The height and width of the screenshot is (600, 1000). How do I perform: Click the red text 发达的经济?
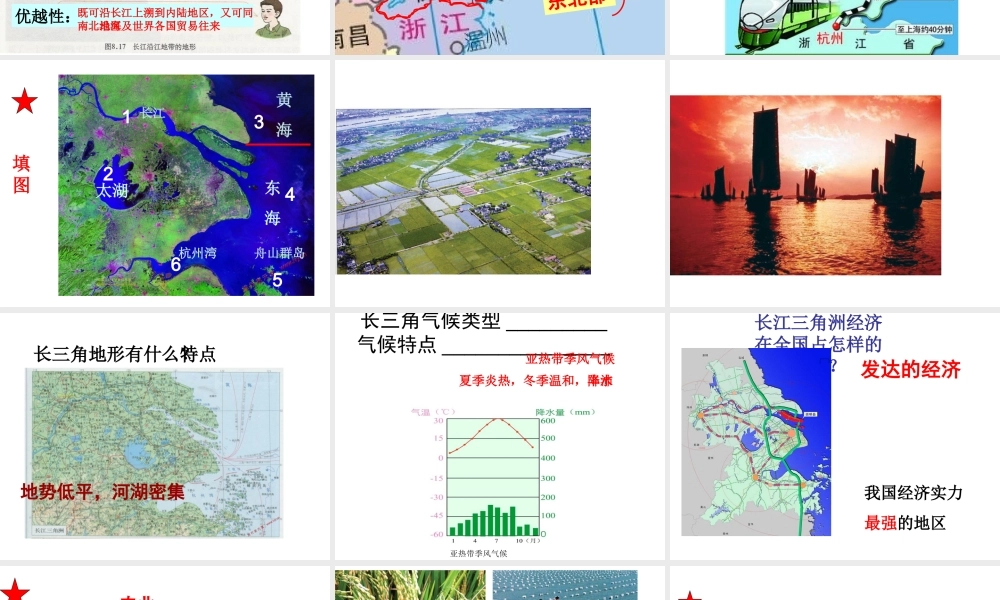tap(911, 370)
